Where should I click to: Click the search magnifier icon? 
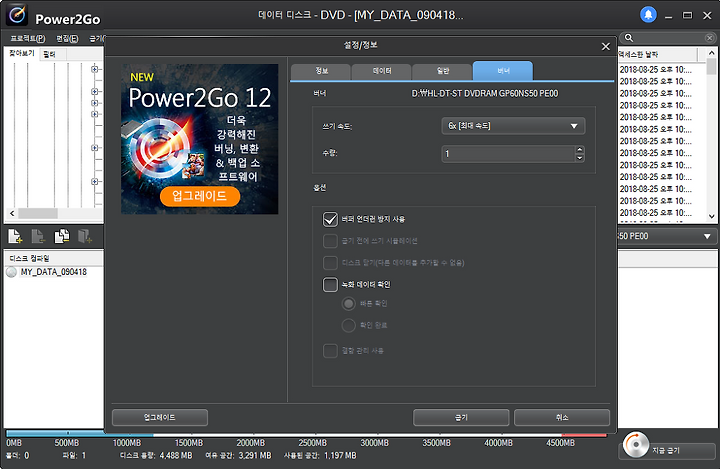[629, 38]
